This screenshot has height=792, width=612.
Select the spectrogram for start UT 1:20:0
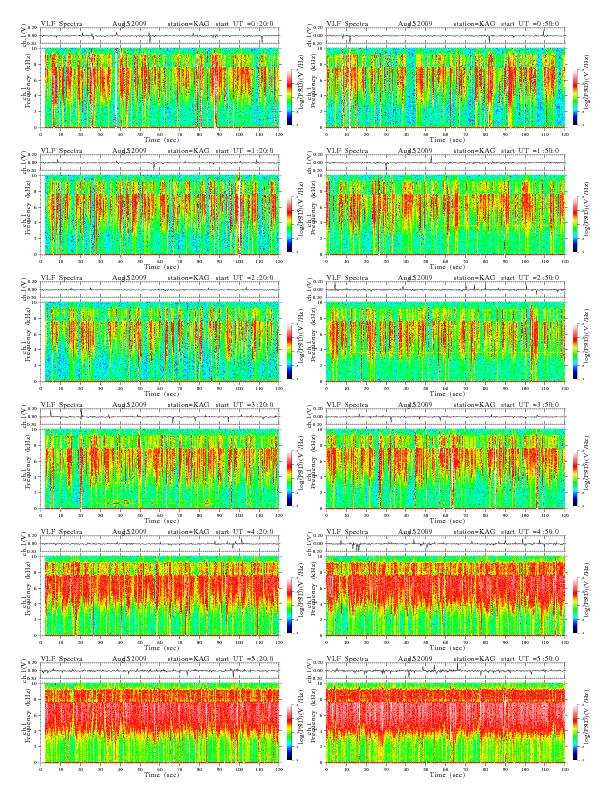click(x=160, y=215)
